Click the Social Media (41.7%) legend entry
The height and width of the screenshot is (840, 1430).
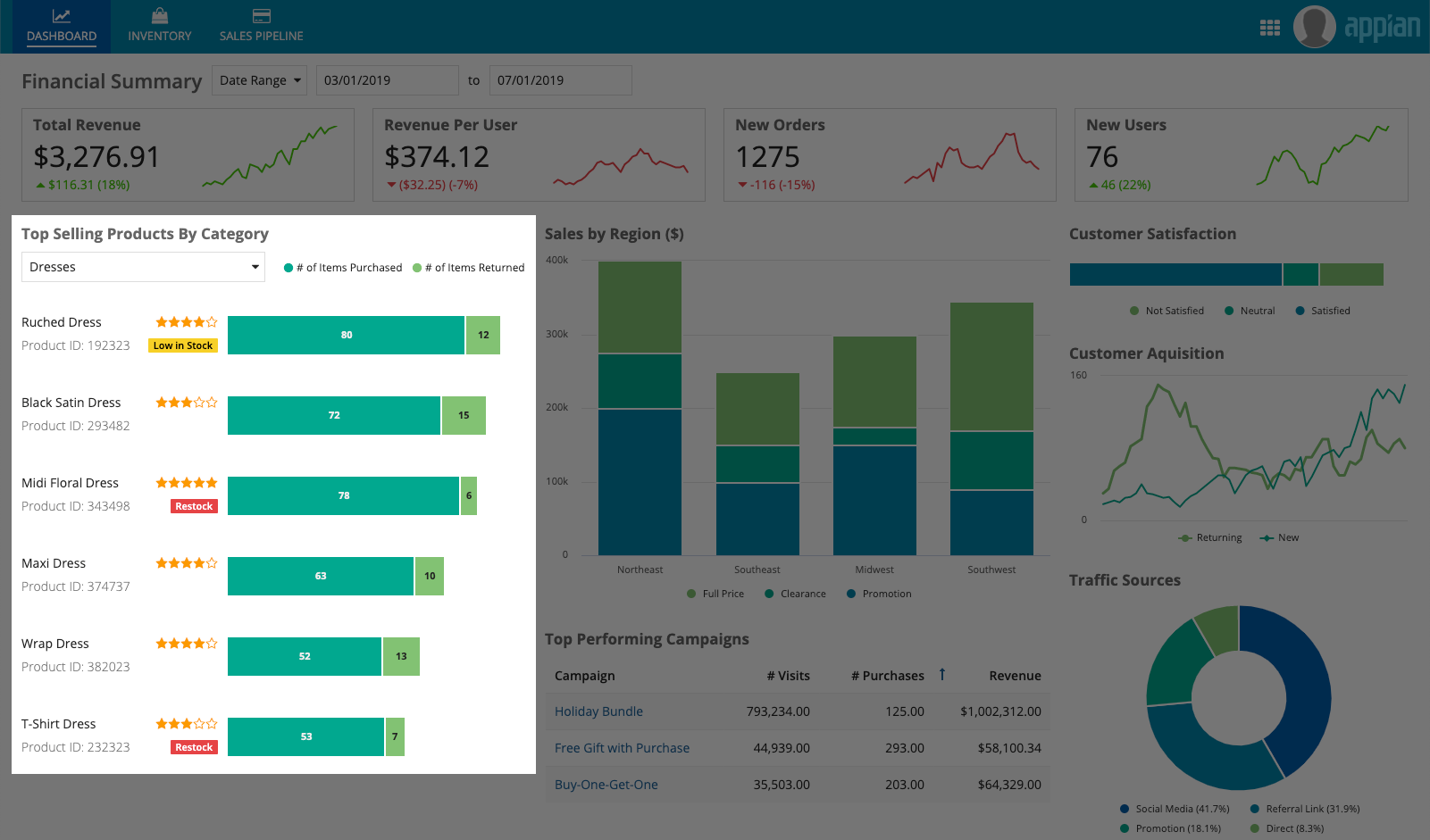pos(1175,809)
